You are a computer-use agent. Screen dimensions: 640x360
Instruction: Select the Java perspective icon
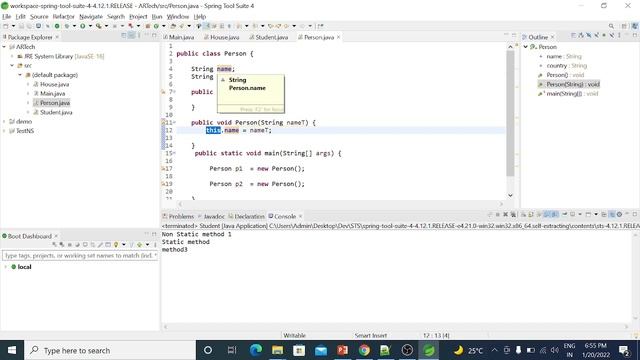[635, 26]
